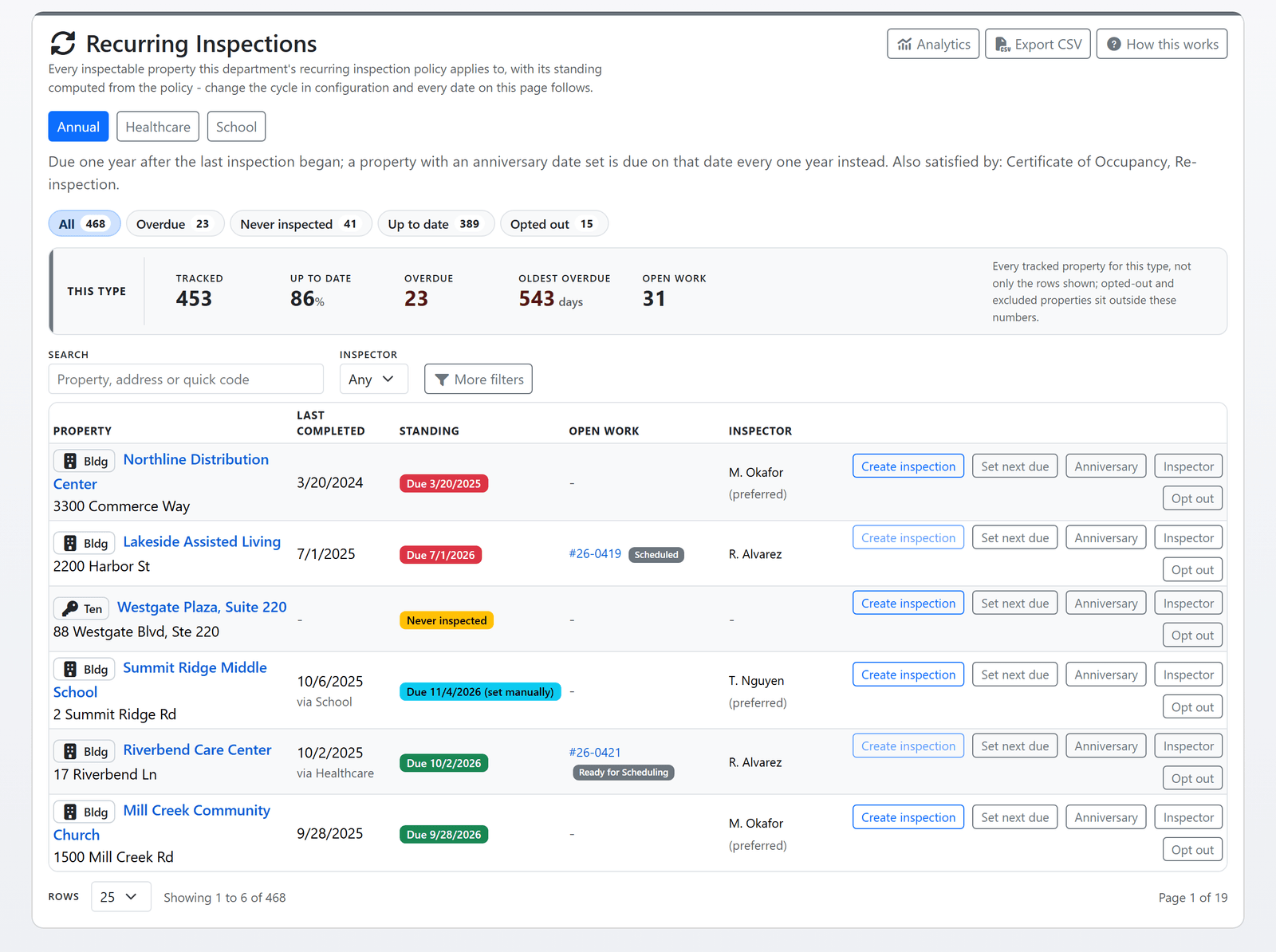The image size is (1276, 952).
Task: Click the Ten key badge for Westgate Plaza
Action: (x=81, y=608)
